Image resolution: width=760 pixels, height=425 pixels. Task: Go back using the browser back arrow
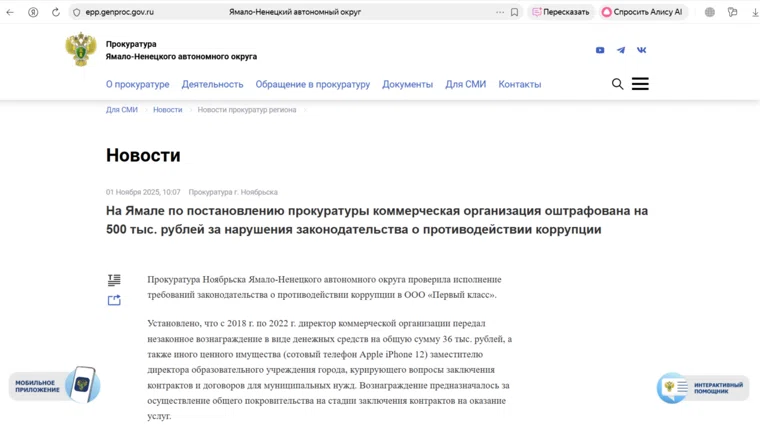[11, 12]
